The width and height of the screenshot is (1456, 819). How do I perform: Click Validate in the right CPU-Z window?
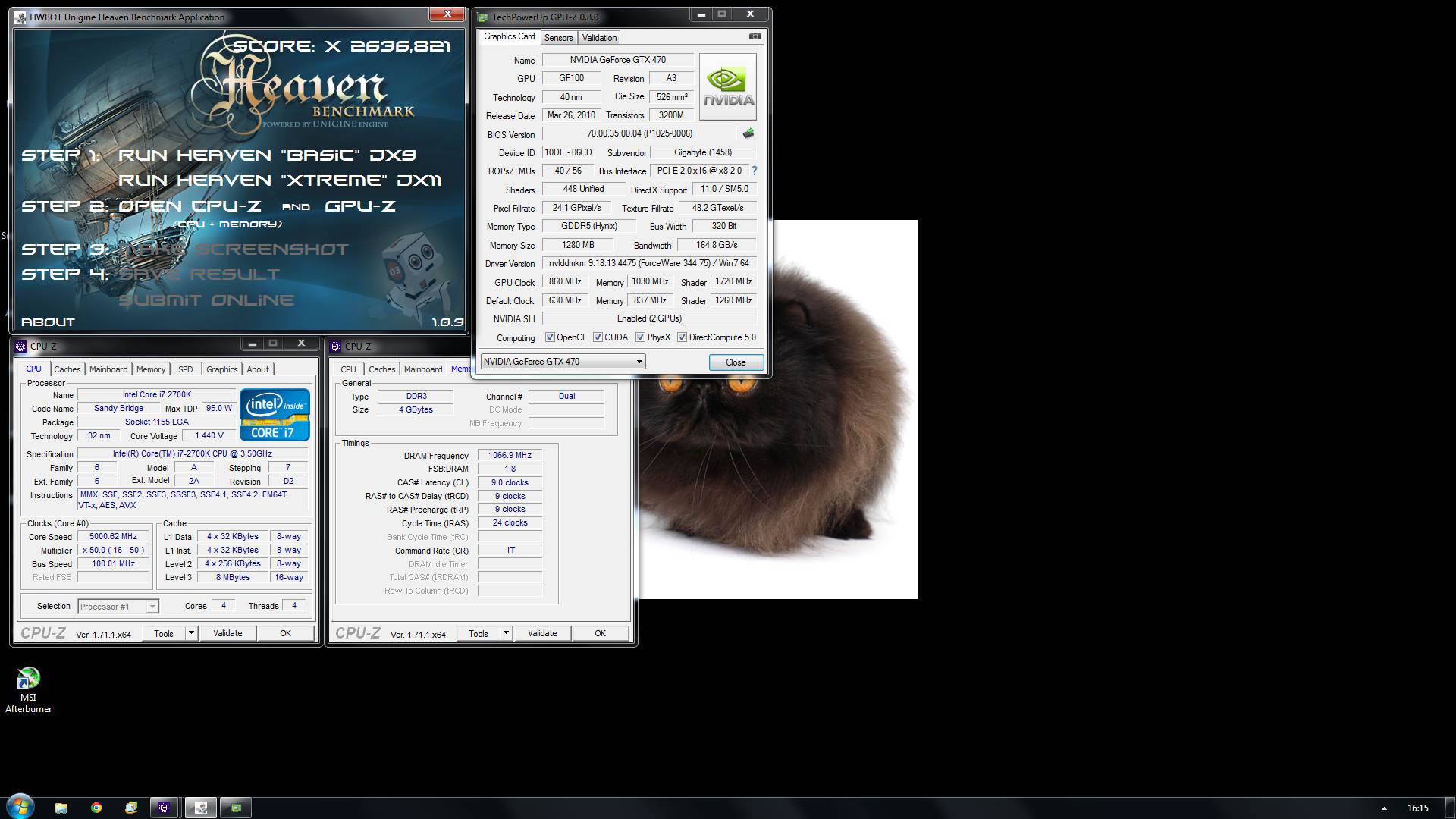542,633
